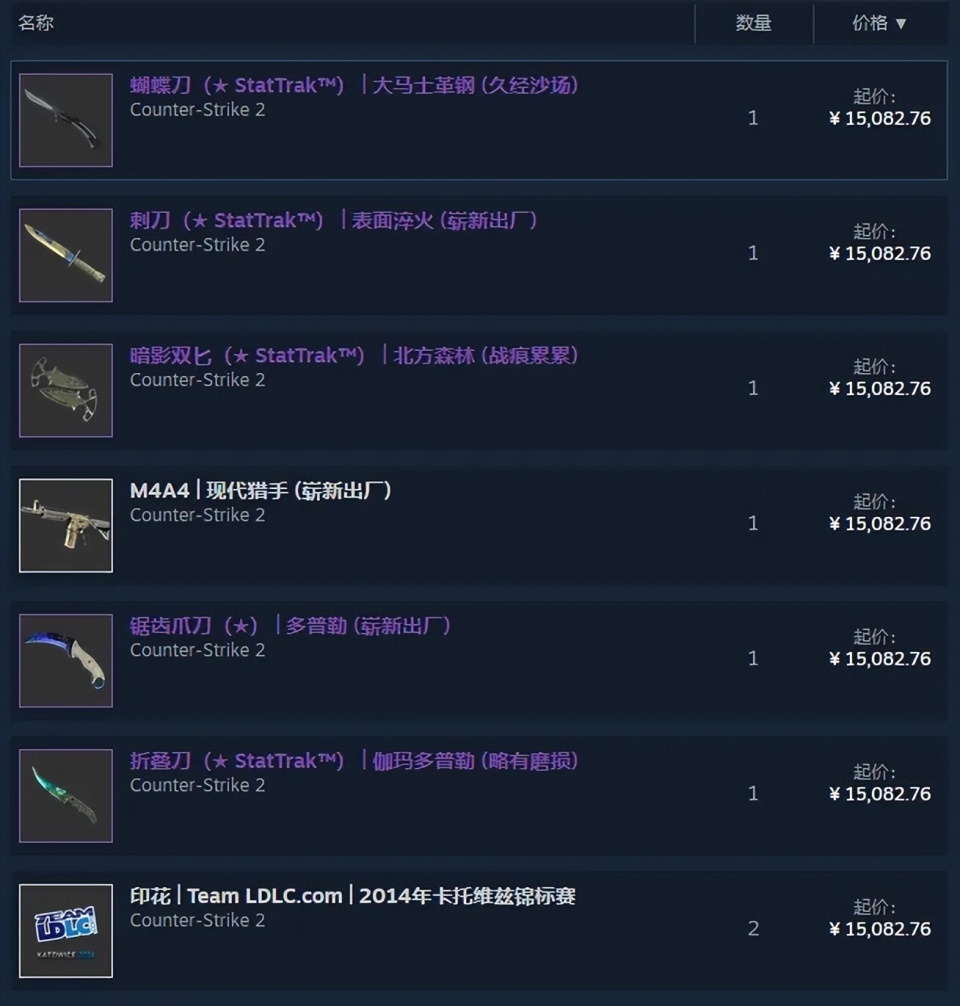Open 暗影双匕 北方森林 listing title
Image resolution: width=960 pixels, height=1006 pixels.
(x=354, y=355)
